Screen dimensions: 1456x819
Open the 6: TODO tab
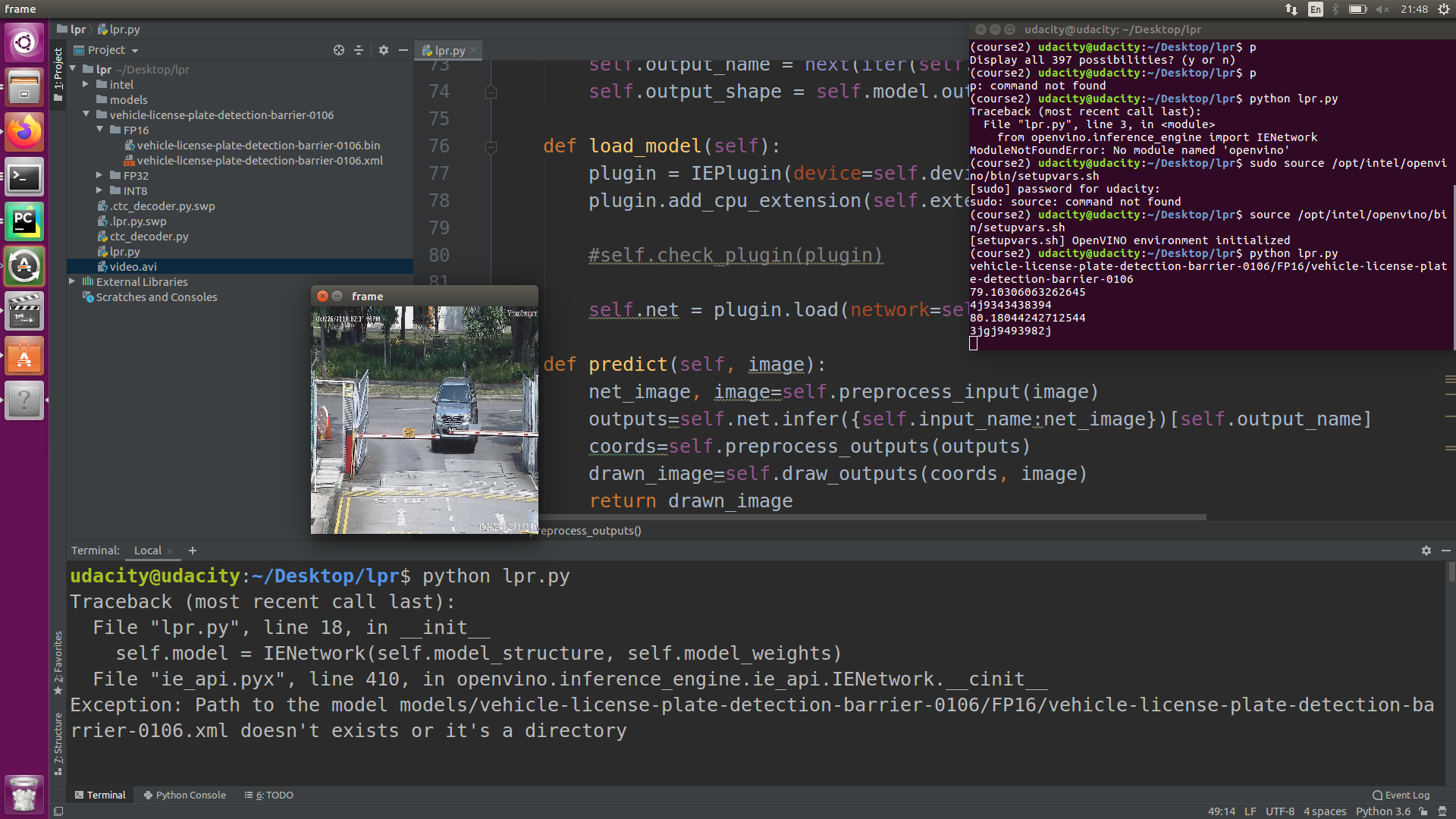pos(269,795)
